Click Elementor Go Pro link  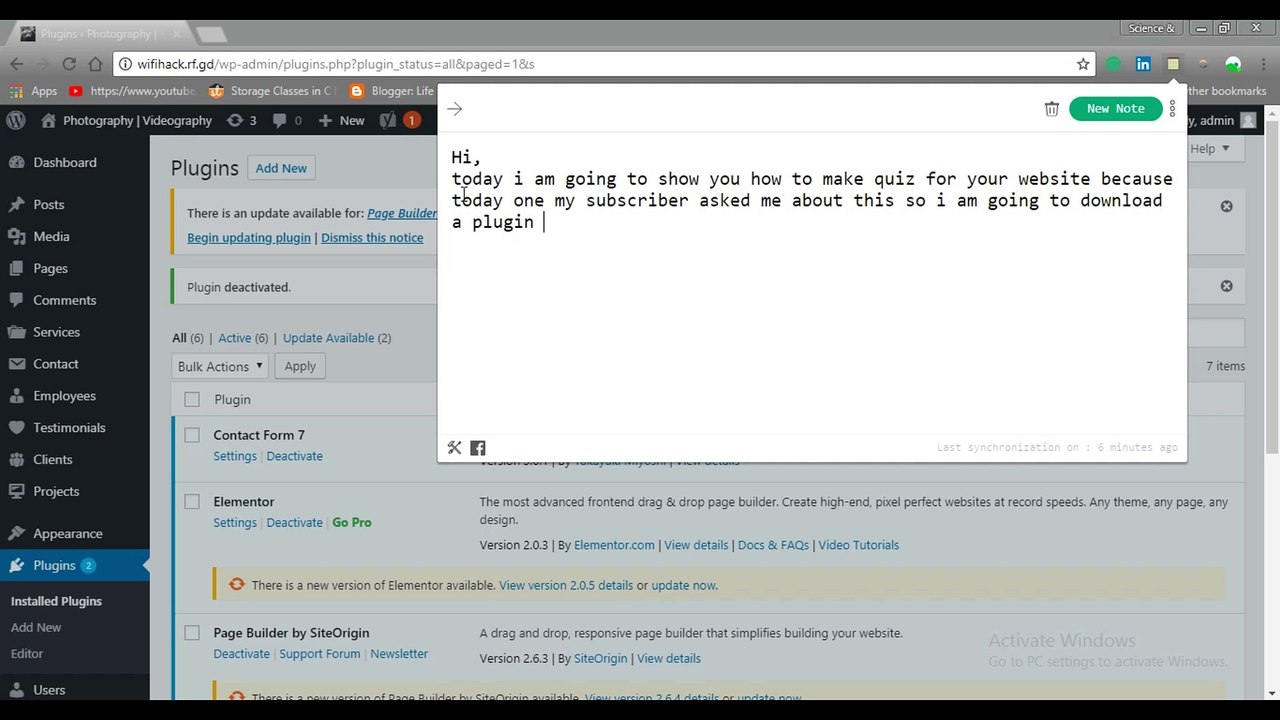352,523
